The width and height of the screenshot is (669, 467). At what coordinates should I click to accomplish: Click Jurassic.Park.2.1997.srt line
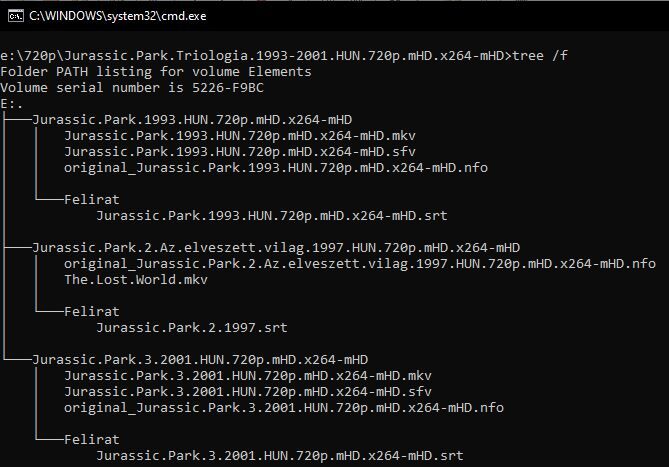point(192,328)
